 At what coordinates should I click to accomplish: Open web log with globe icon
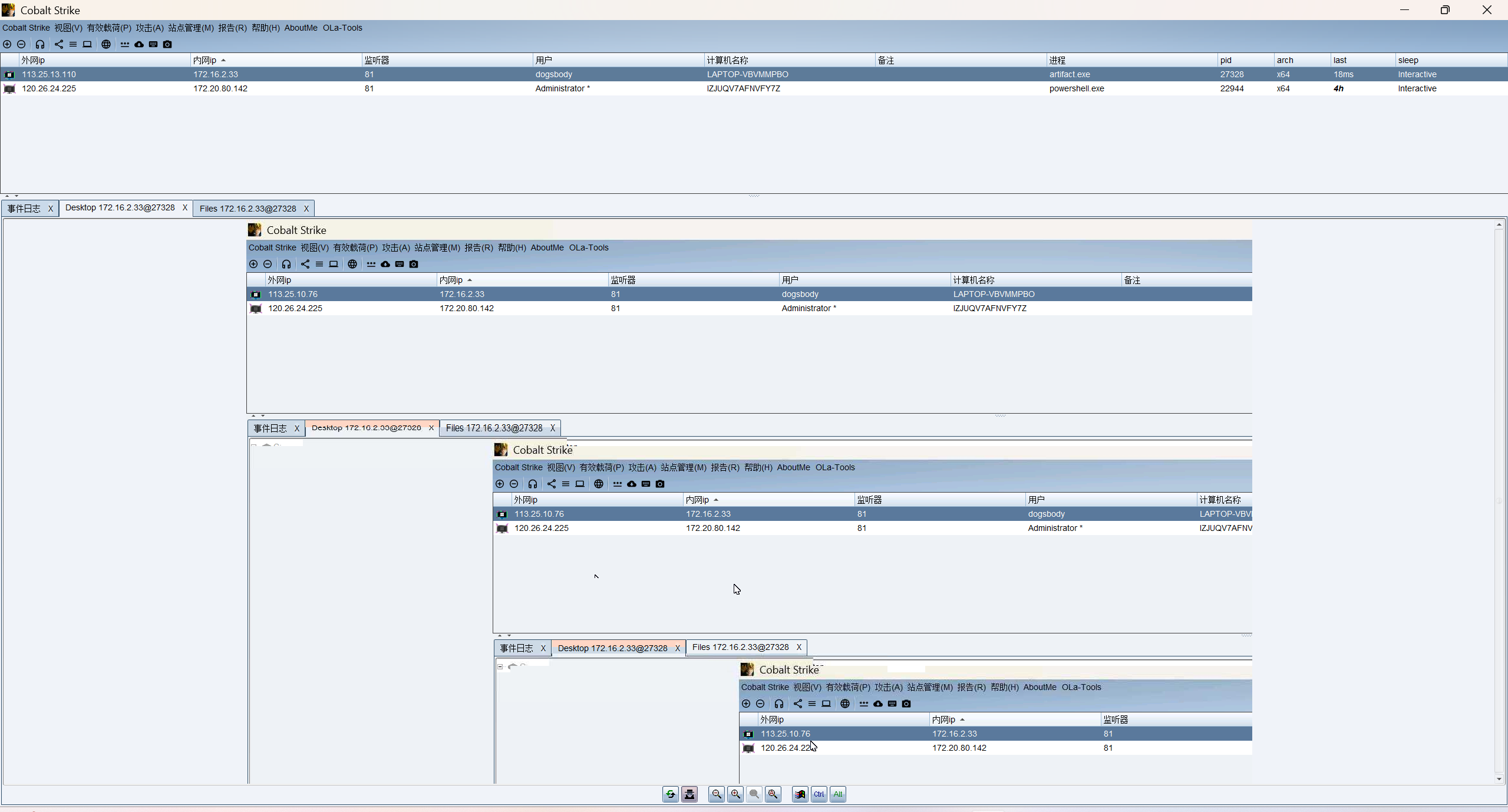click(106, 44)
